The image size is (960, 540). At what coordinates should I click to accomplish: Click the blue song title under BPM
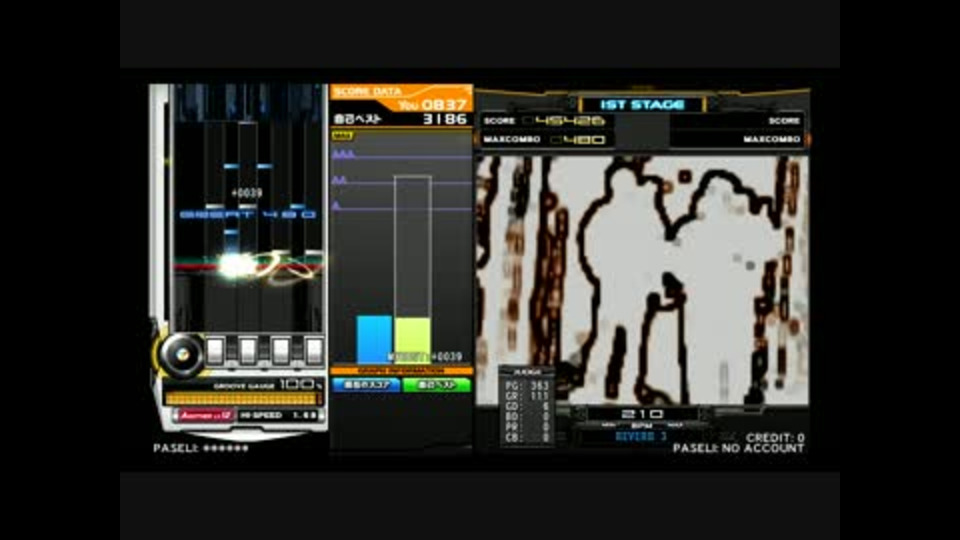tap(641, 437)
